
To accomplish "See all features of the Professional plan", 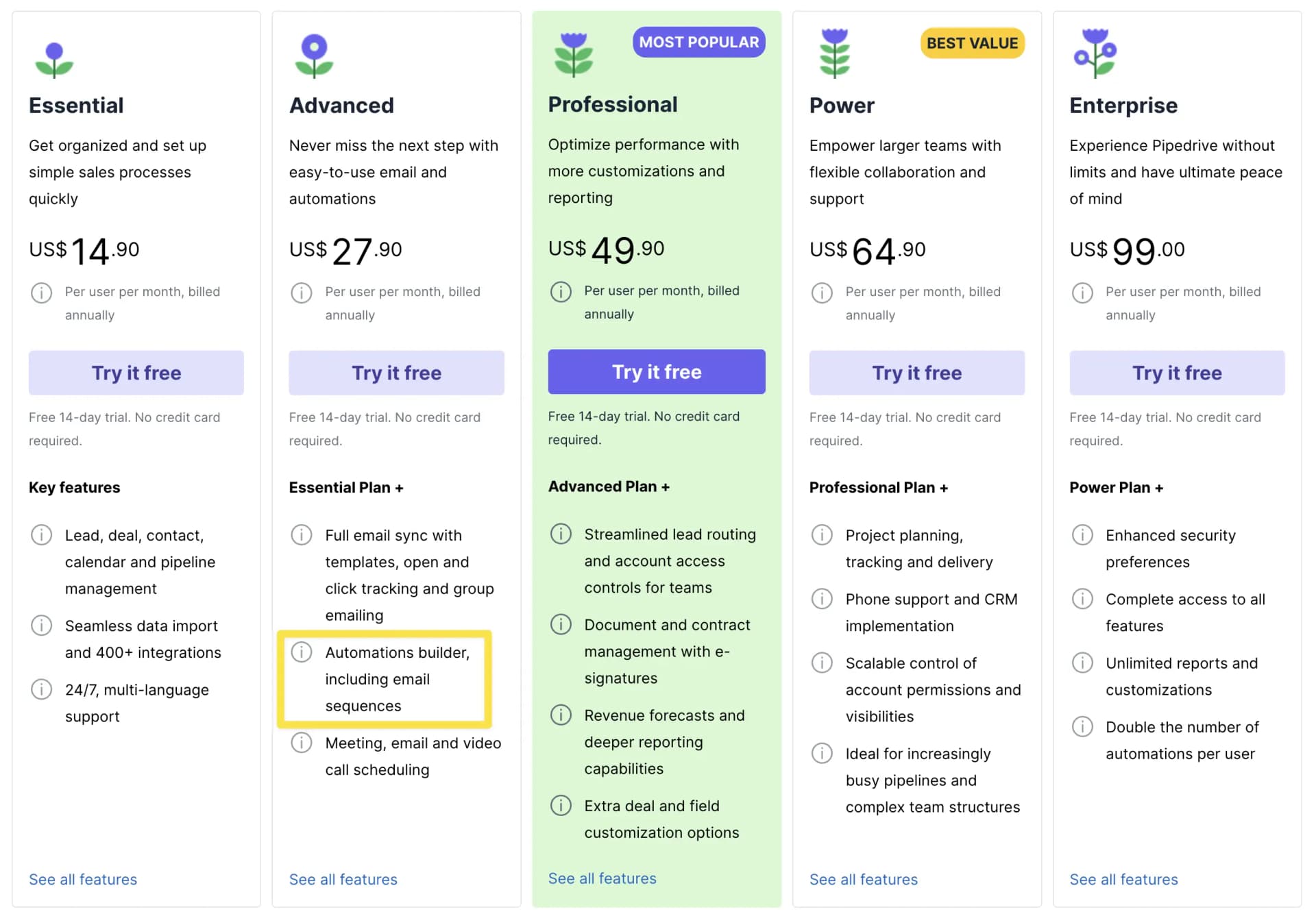I will click(x=602, y=878).
